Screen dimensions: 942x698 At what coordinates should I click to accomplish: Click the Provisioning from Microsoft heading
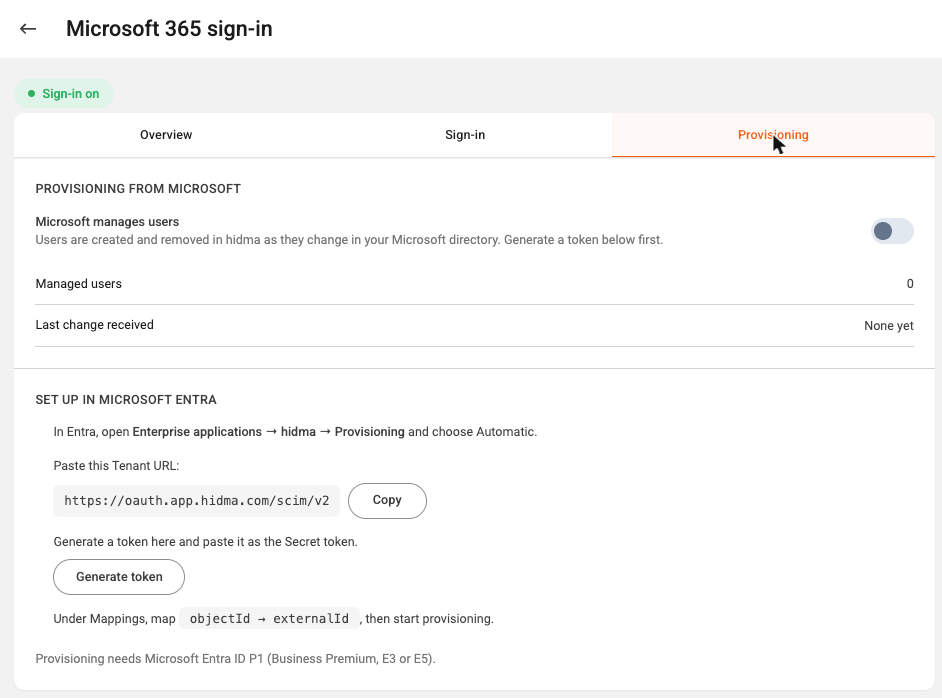click(x=138, y=189)
